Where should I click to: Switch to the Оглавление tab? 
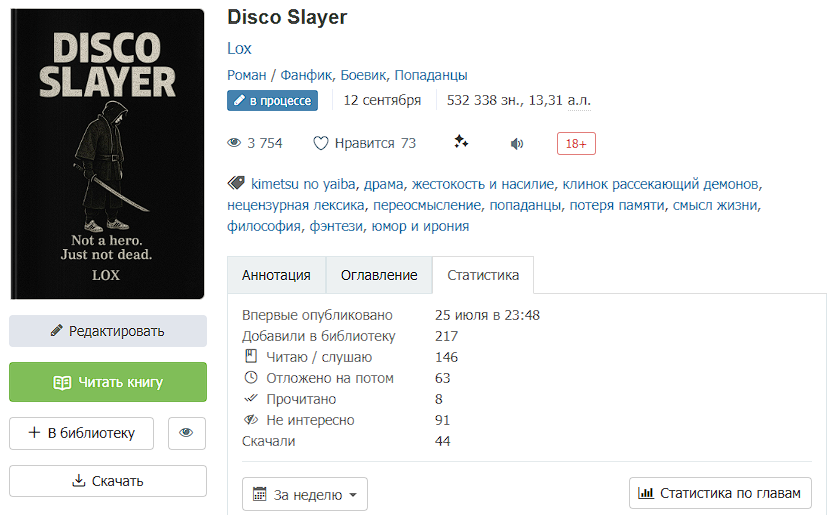[379, 275]
